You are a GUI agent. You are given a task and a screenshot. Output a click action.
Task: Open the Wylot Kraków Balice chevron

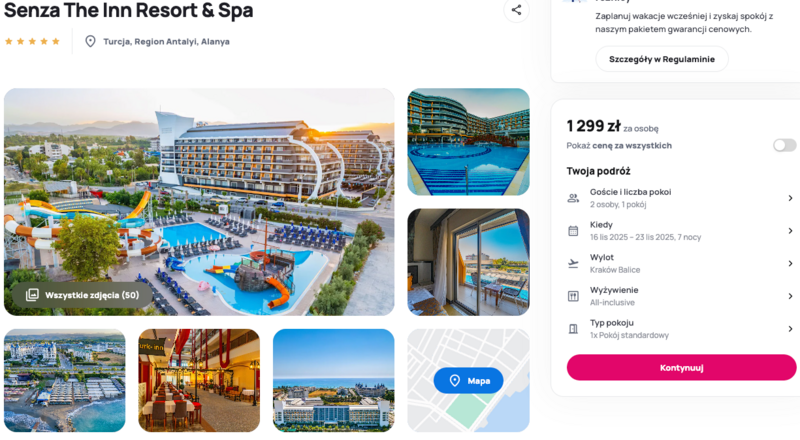tap(790, 263)
